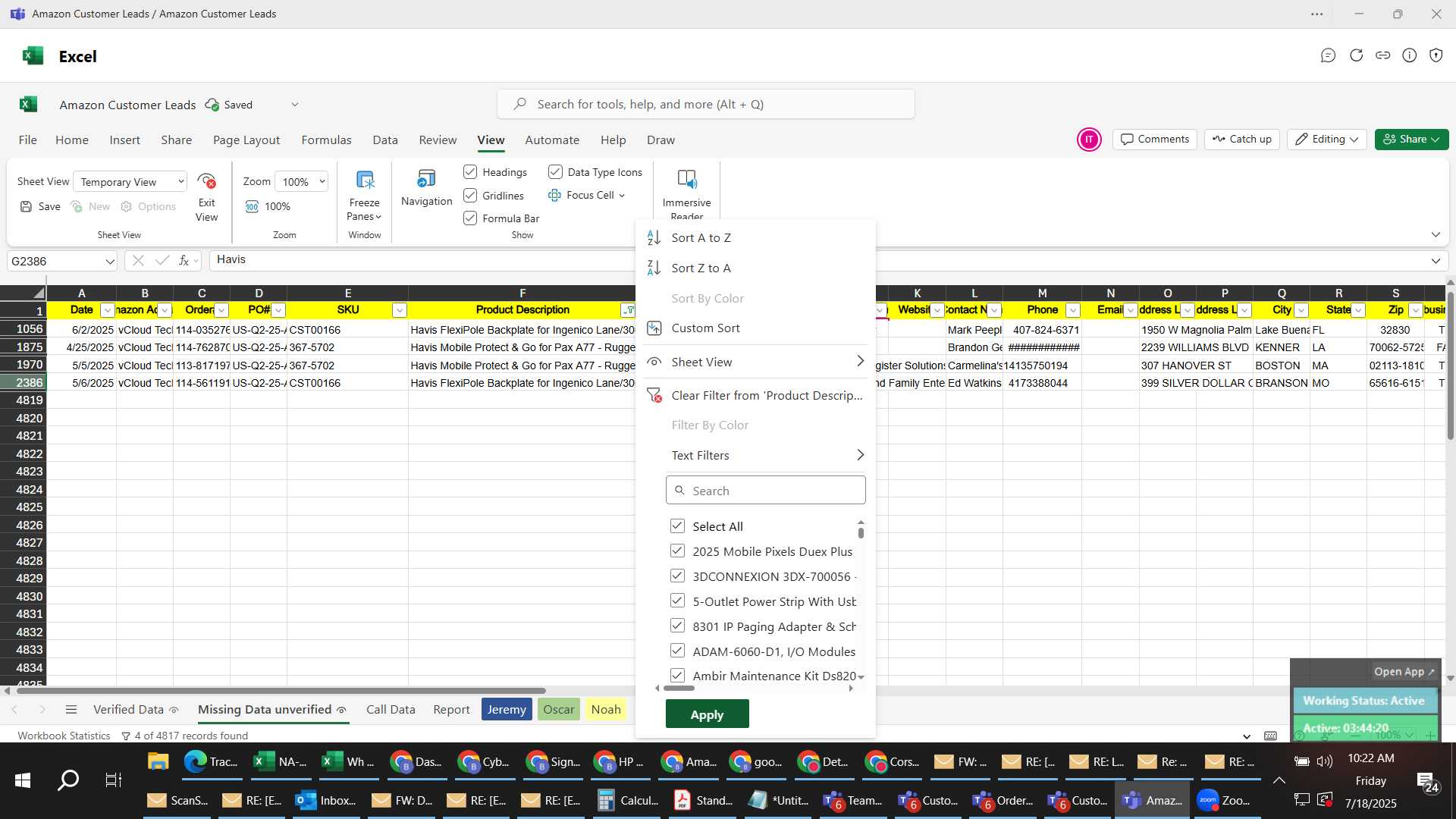Click the tools search field

[705, 105]
